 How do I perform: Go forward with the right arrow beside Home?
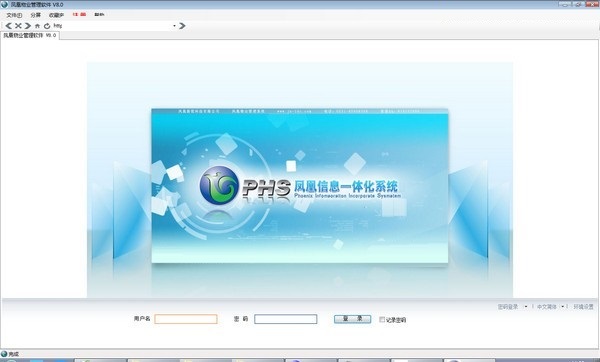coord(28,26)
